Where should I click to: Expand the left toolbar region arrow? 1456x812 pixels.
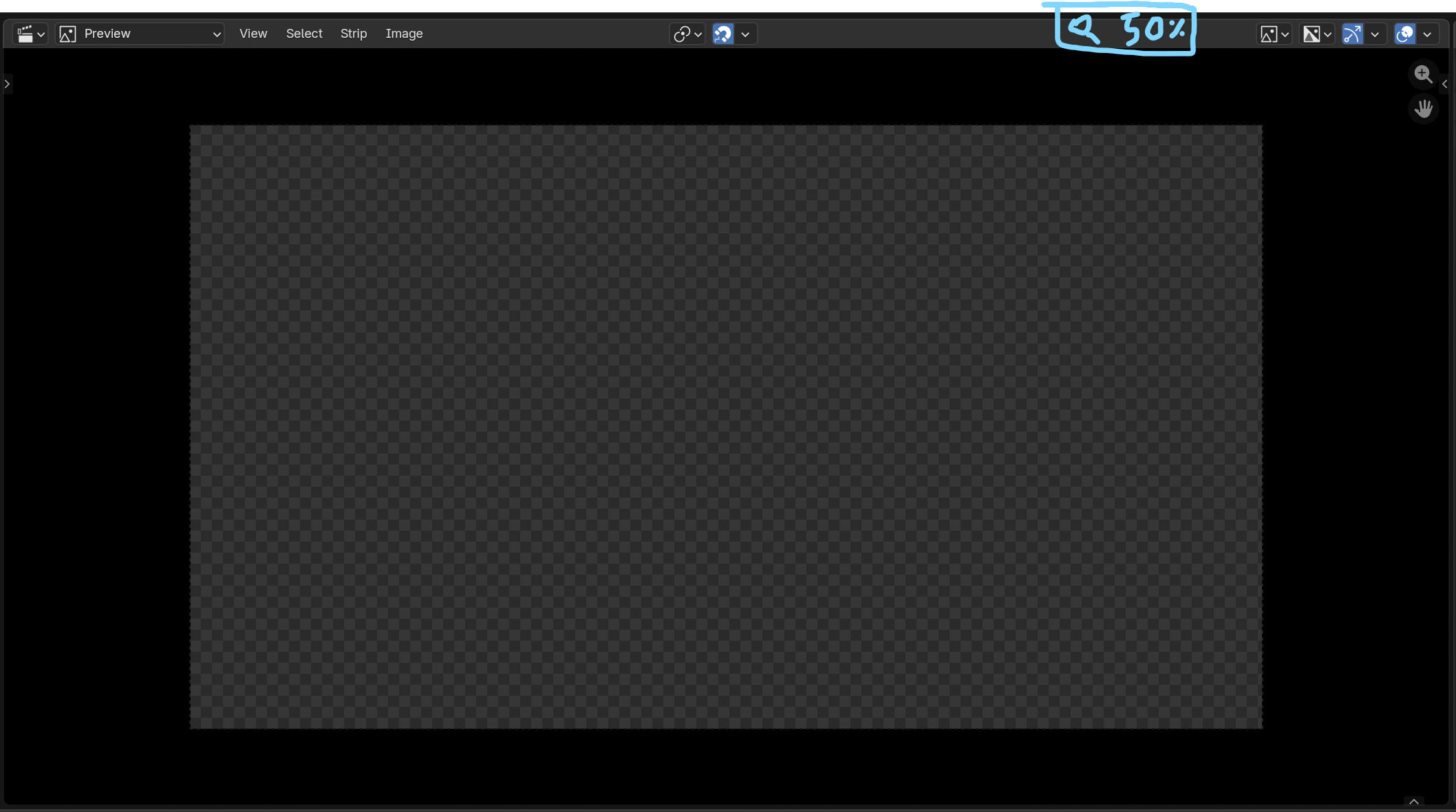(7, 84)
